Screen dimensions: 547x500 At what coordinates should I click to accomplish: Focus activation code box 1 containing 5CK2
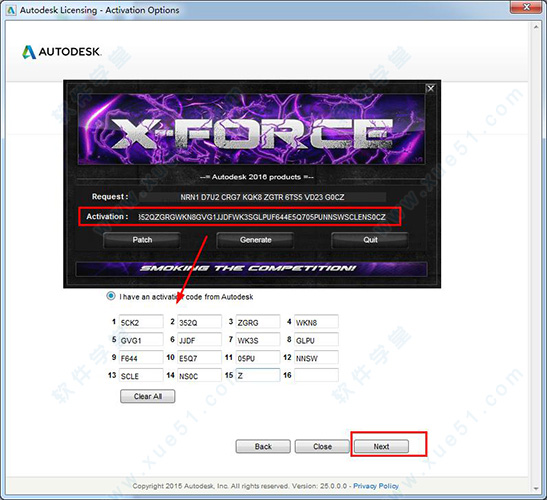[x=141, y=322]
